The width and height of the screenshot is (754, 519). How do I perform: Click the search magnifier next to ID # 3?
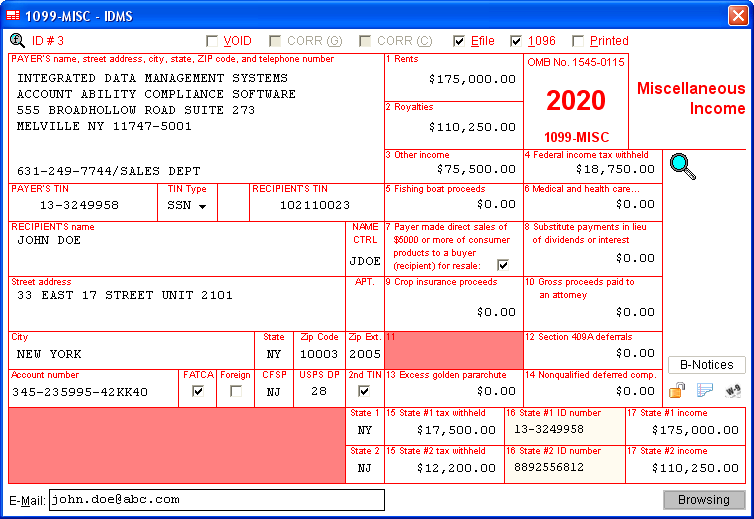pyautogui.click(x=17, y=40)
